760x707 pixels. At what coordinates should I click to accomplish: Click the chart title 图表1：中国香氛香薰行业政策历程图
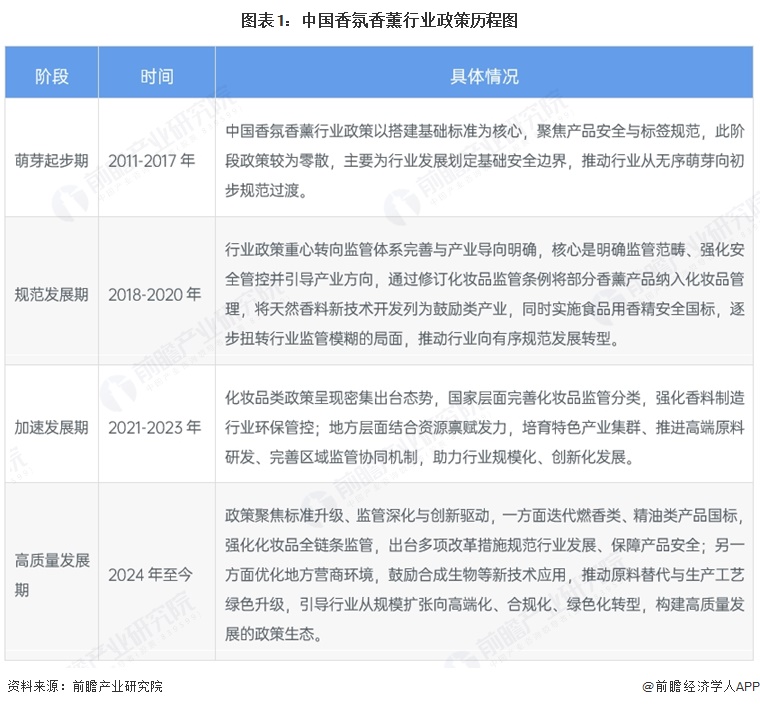pos(380,21)
